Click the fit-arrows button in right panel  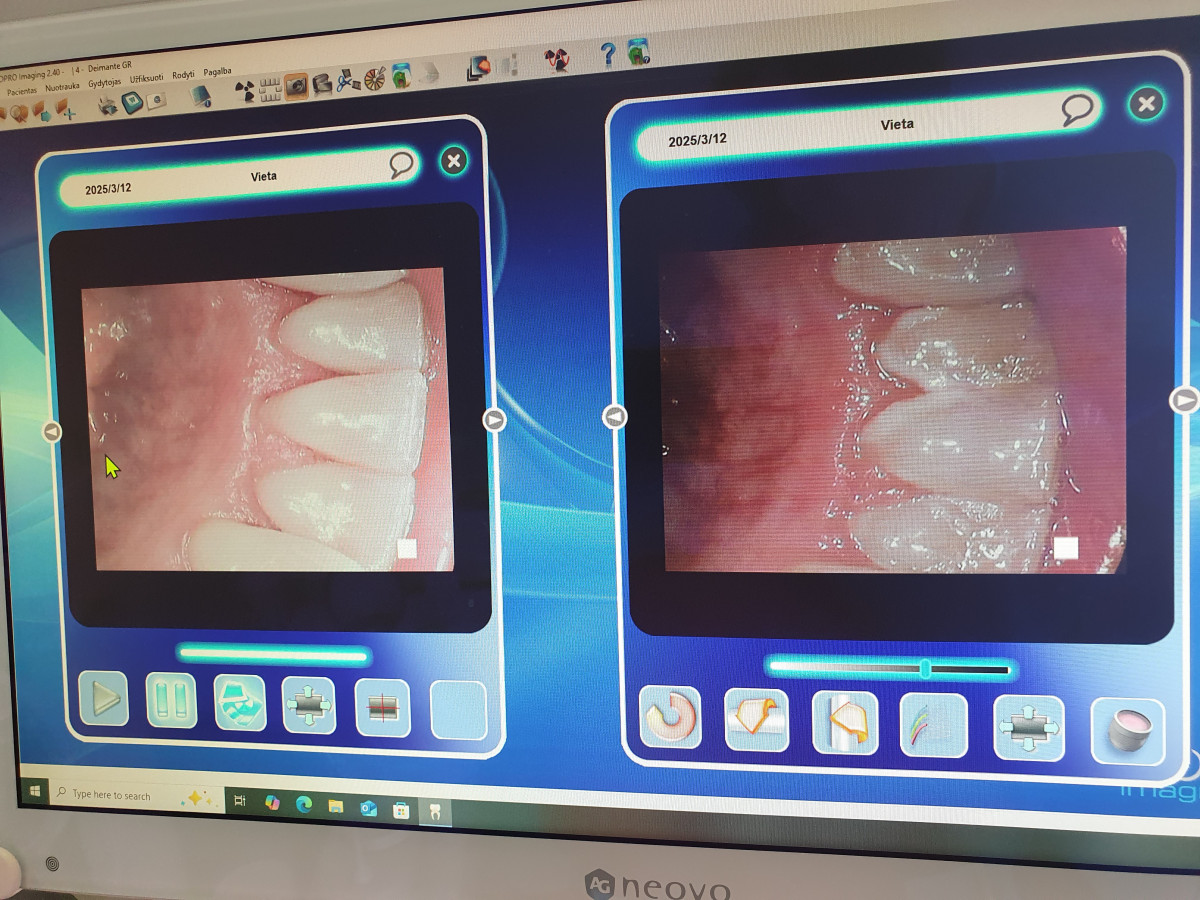coord(1029,728)
